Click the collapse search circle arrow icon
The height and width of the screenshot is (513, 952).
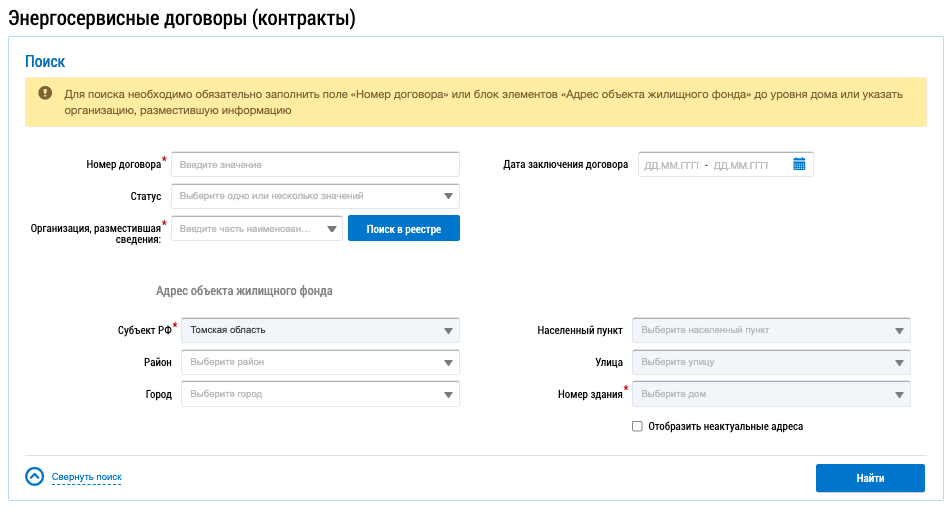point(35,477)
